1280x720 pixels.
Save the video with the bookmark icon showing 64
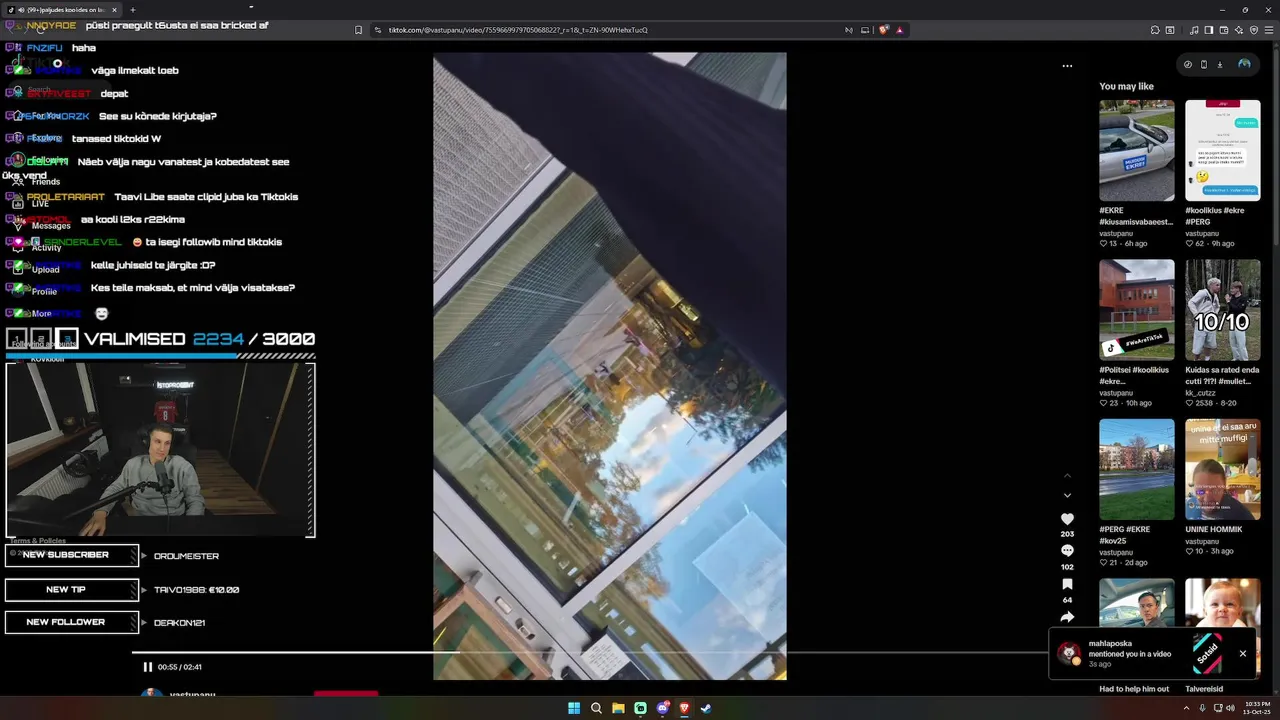pyautogui.click(x=1067, y=584)
